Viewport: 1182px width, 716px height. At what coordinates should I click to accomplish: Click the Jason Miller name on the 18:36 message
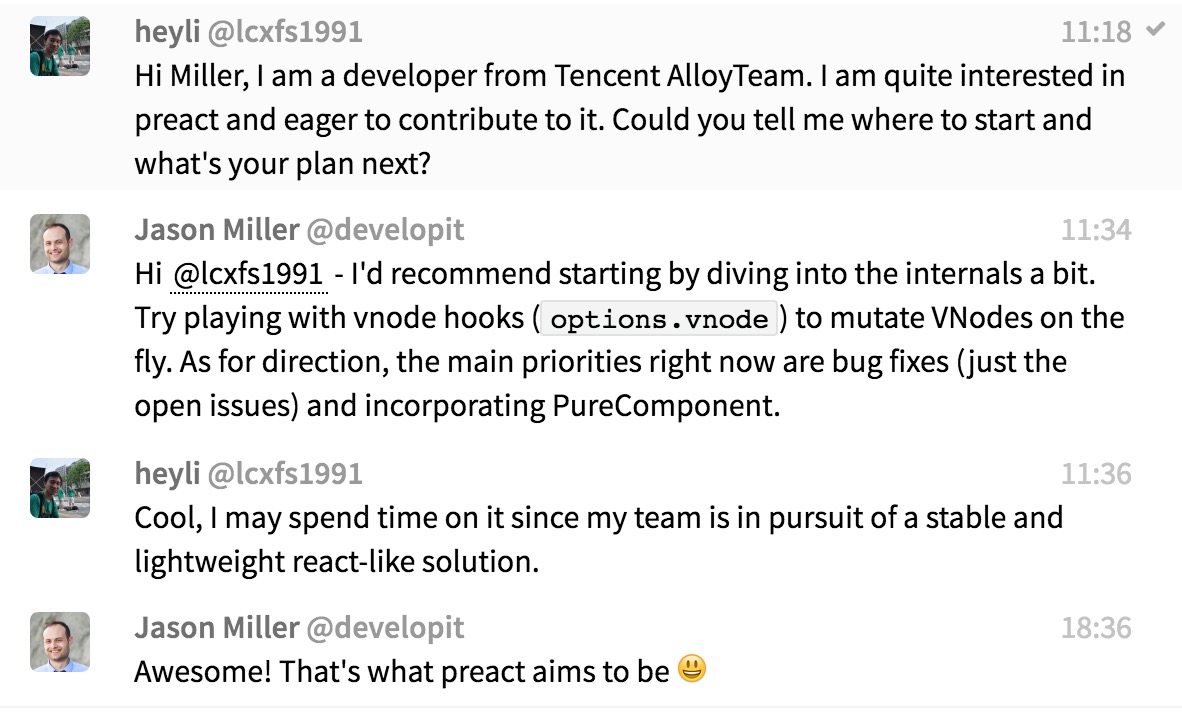(216, 628)
